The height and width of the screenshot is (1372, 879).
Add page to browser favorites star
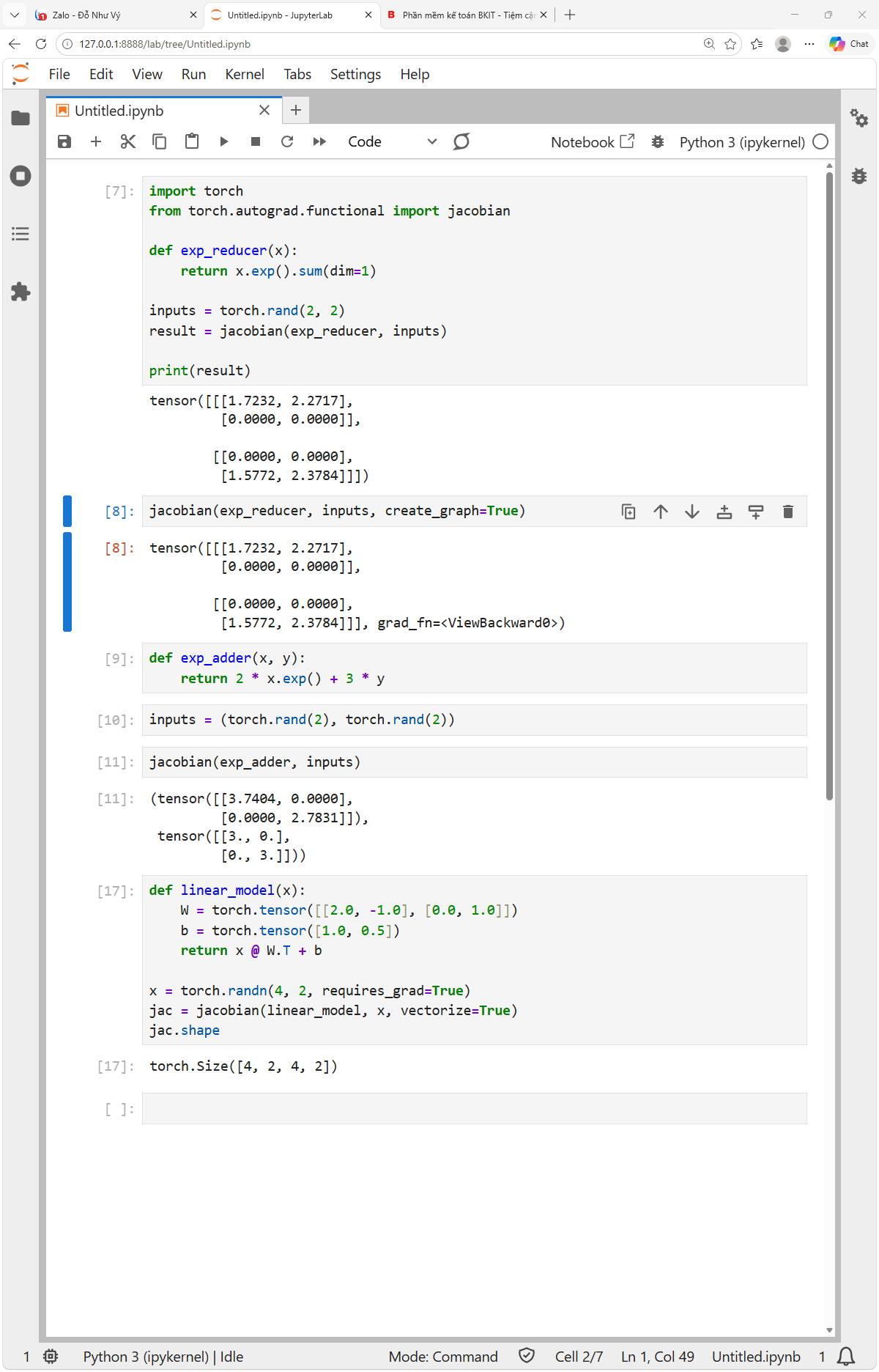[x=730, y=44]
